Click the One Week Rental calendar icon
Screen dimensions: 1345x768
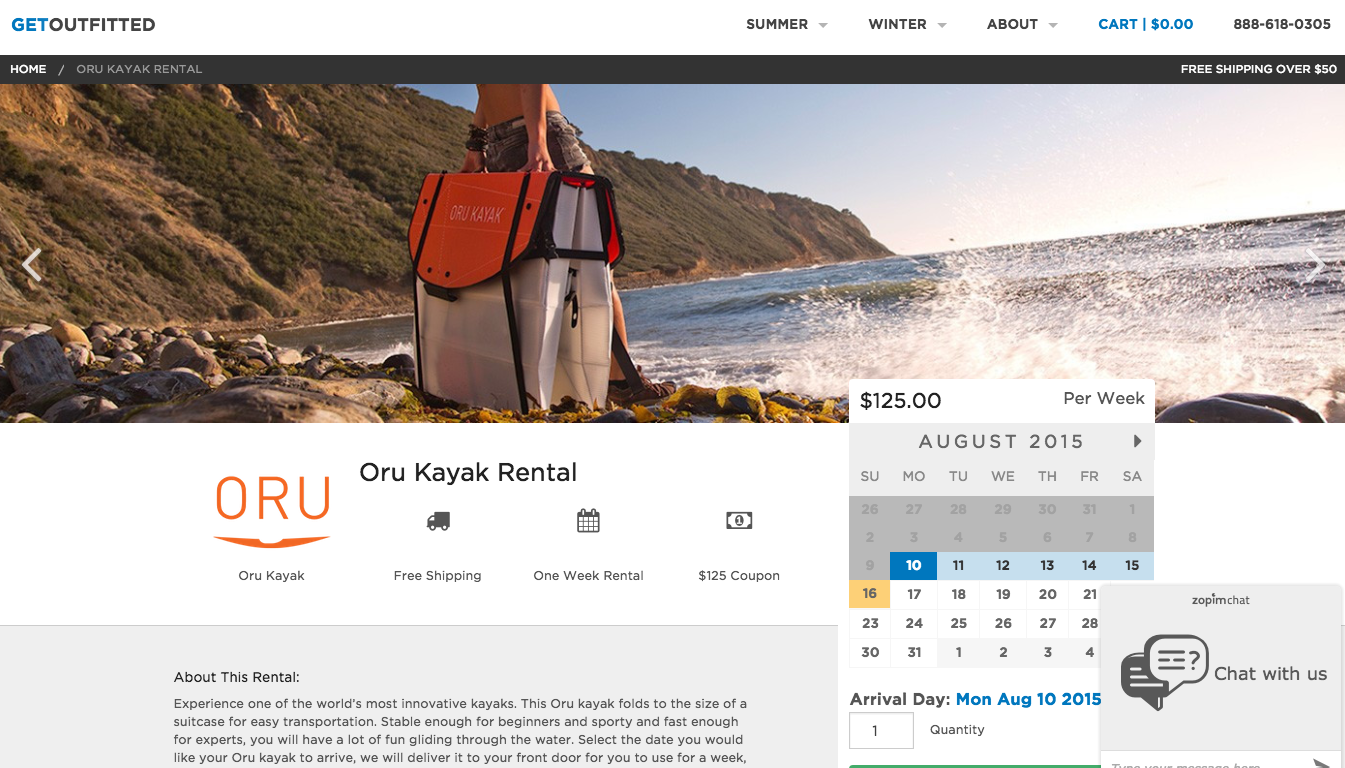tap(588, 521)
